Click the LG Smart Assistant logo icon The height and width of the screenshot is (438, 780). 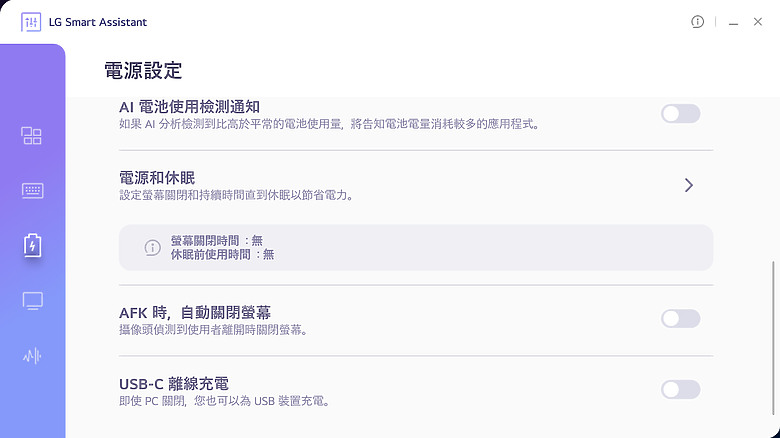(x=31, y=22)
